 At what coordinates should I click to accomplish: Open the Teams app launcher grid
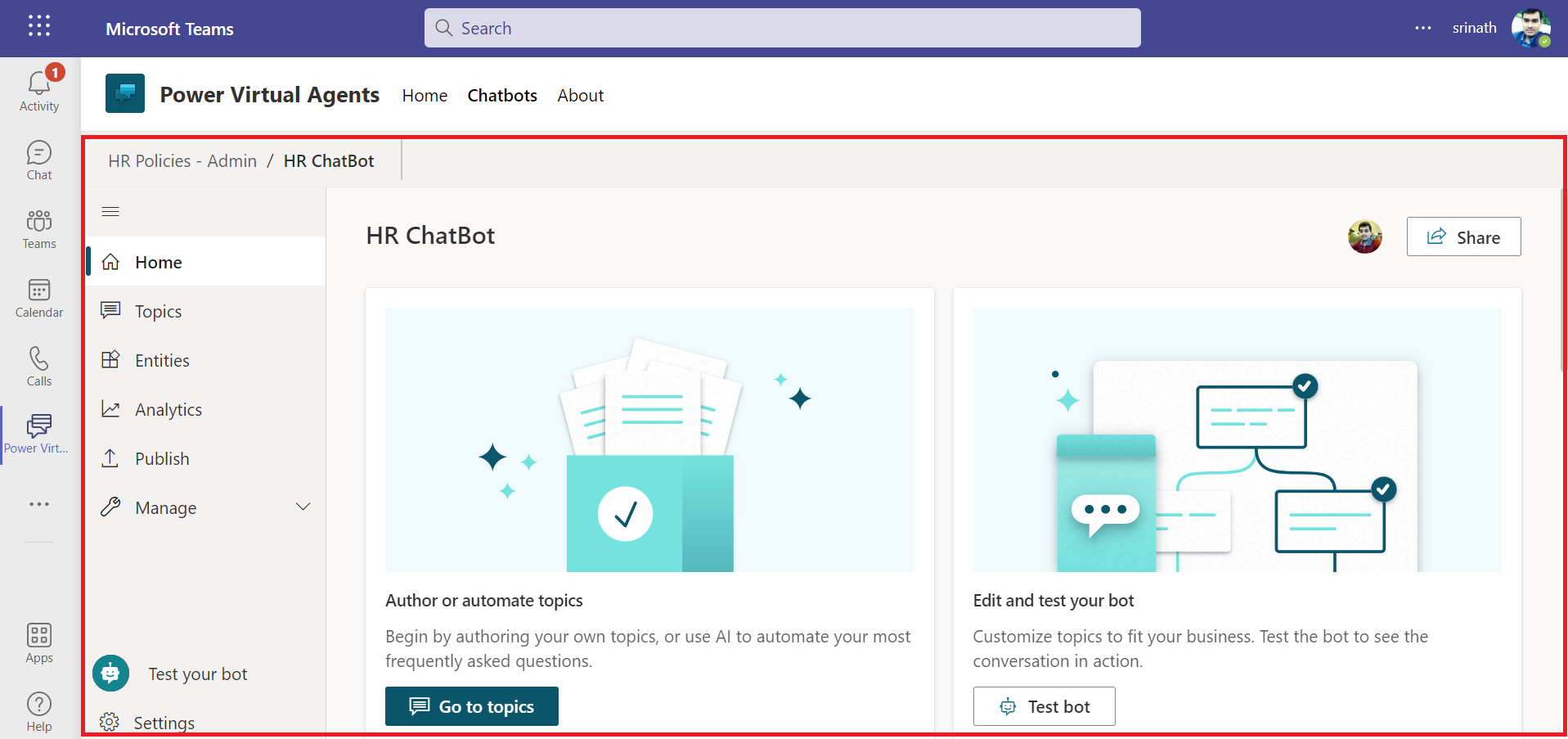point(39,26)
